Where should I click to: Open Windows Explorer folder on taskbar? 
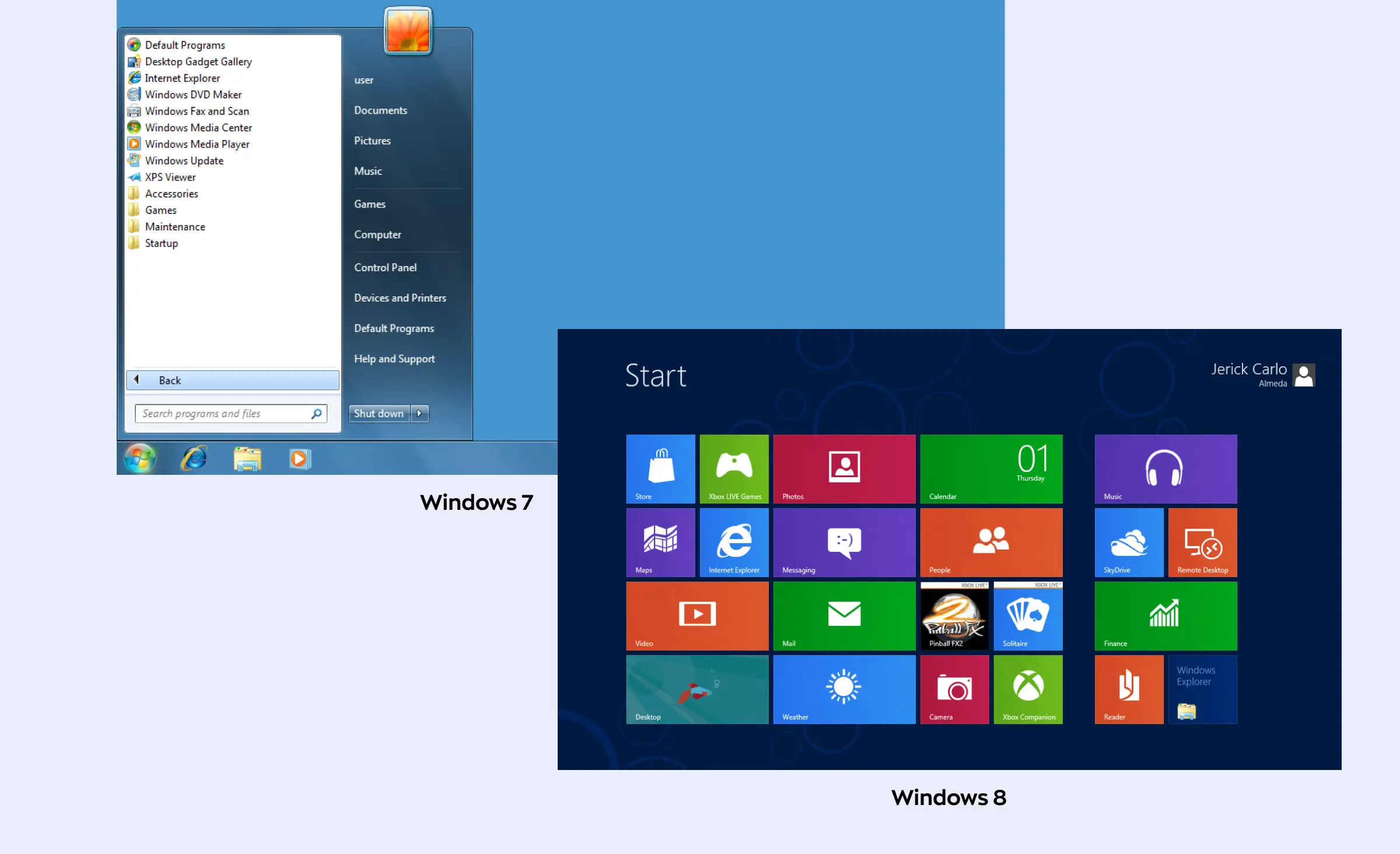tap(247, 459)
